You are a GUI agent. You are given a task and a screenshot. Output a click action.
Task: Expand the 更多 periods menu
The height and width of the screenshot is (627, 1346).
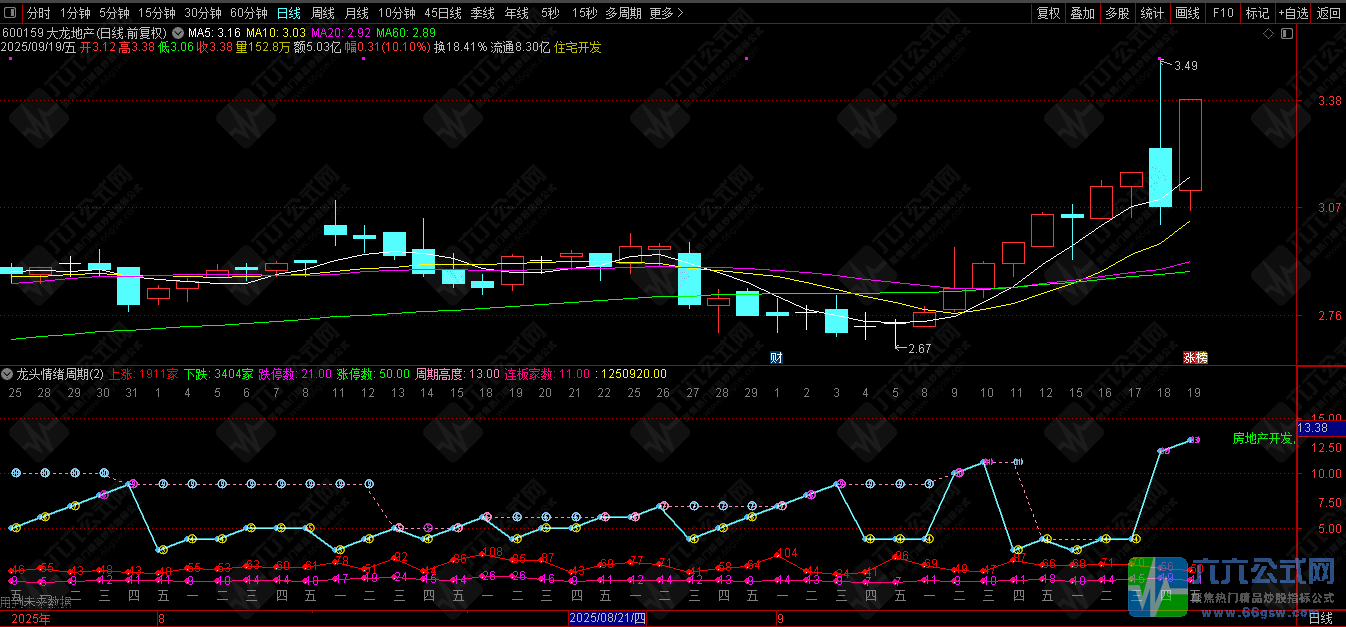(666, 13)
